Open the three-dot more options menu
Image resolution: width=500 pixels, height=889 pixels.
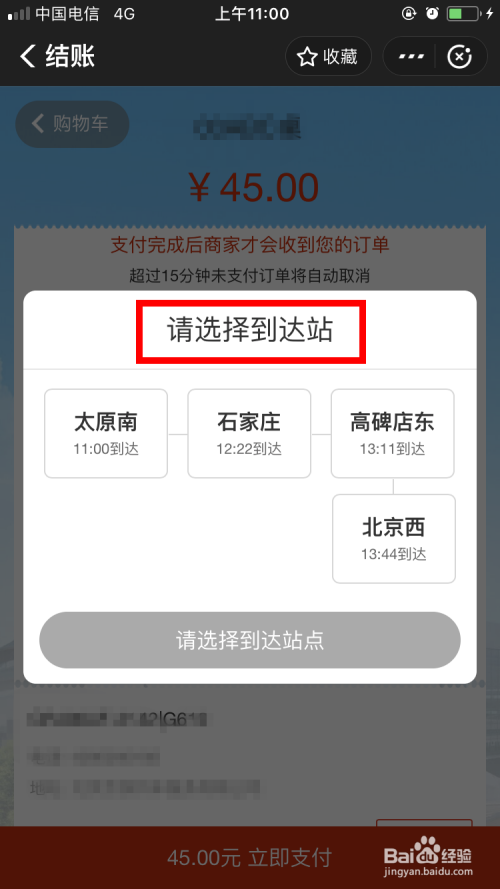coord(411,57)
